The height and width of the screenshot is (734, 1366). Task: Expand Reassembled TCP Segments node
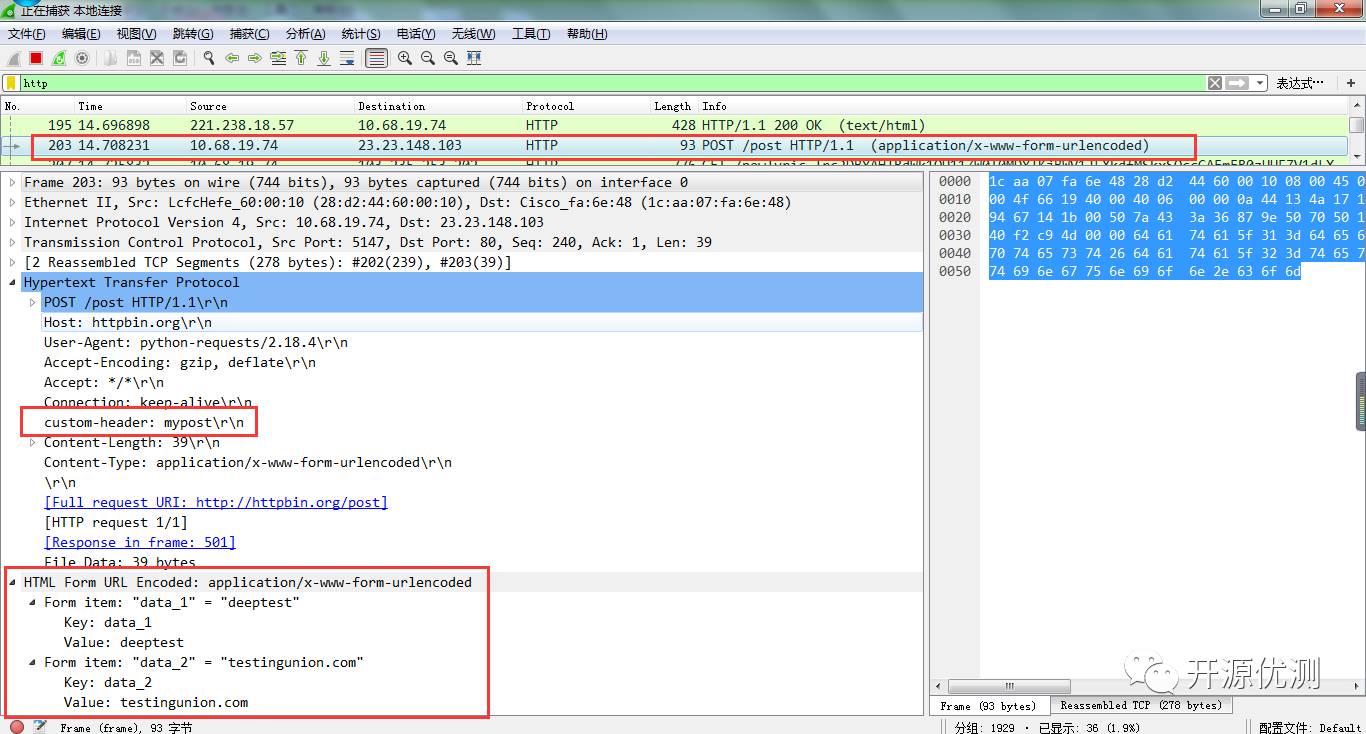pyautogui.click(x=13, y=262)
